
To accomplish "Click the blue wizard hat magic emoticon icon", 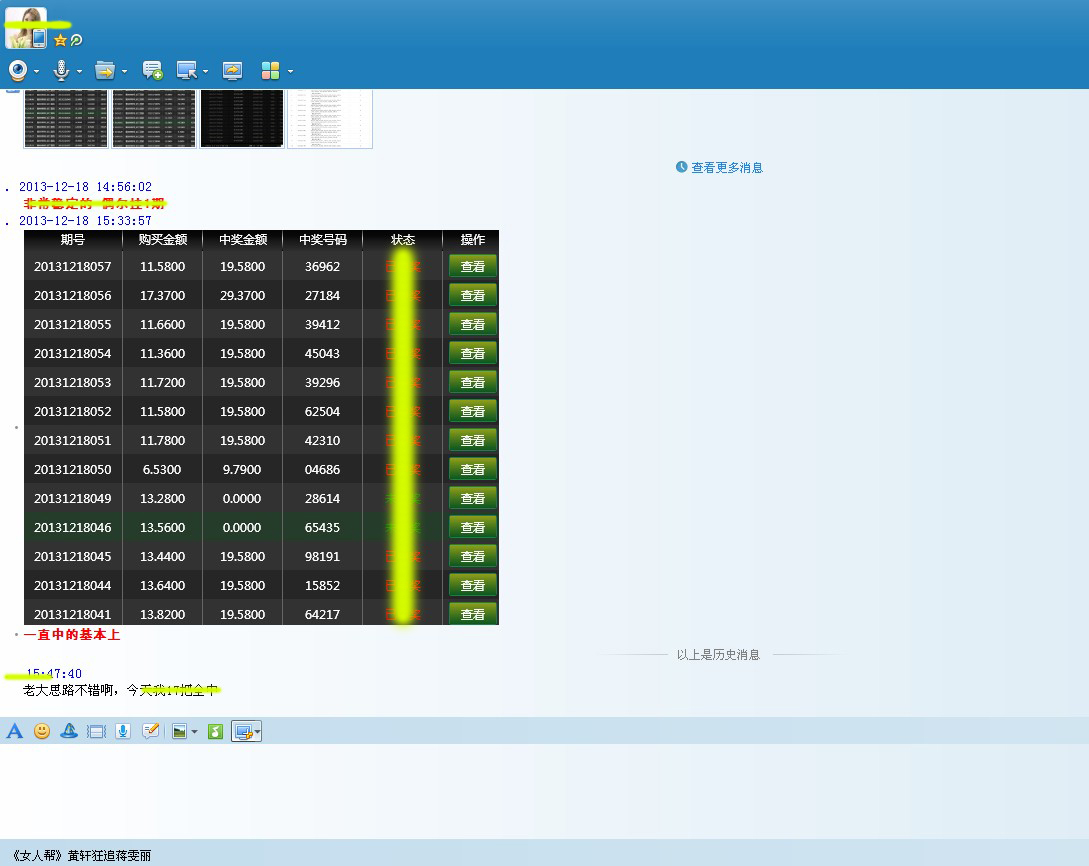I will pos(69,731).
